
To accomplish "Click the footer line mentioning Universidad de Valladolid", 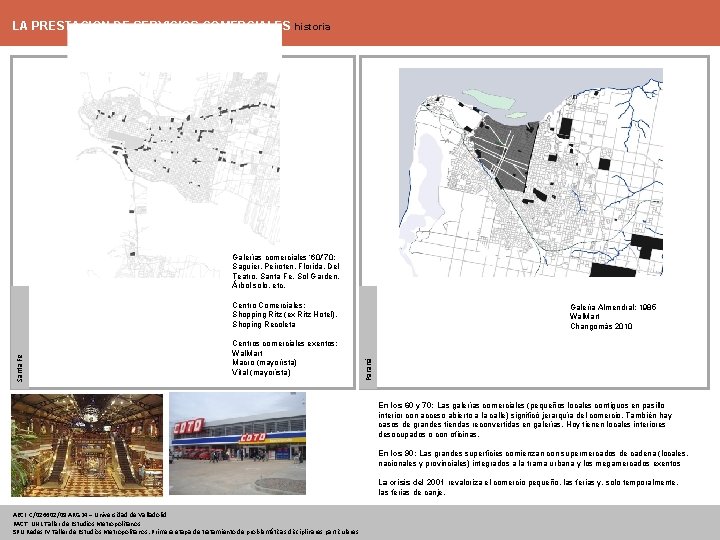I will [90, 515].
